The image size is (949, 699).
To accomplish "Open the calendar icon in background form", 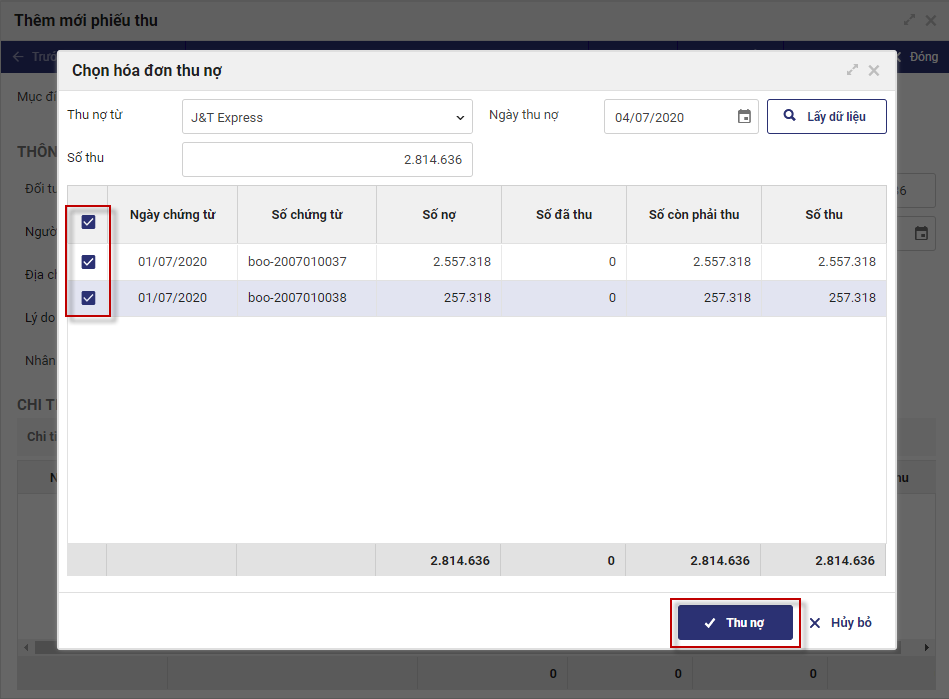I will [x=921, y=234].
